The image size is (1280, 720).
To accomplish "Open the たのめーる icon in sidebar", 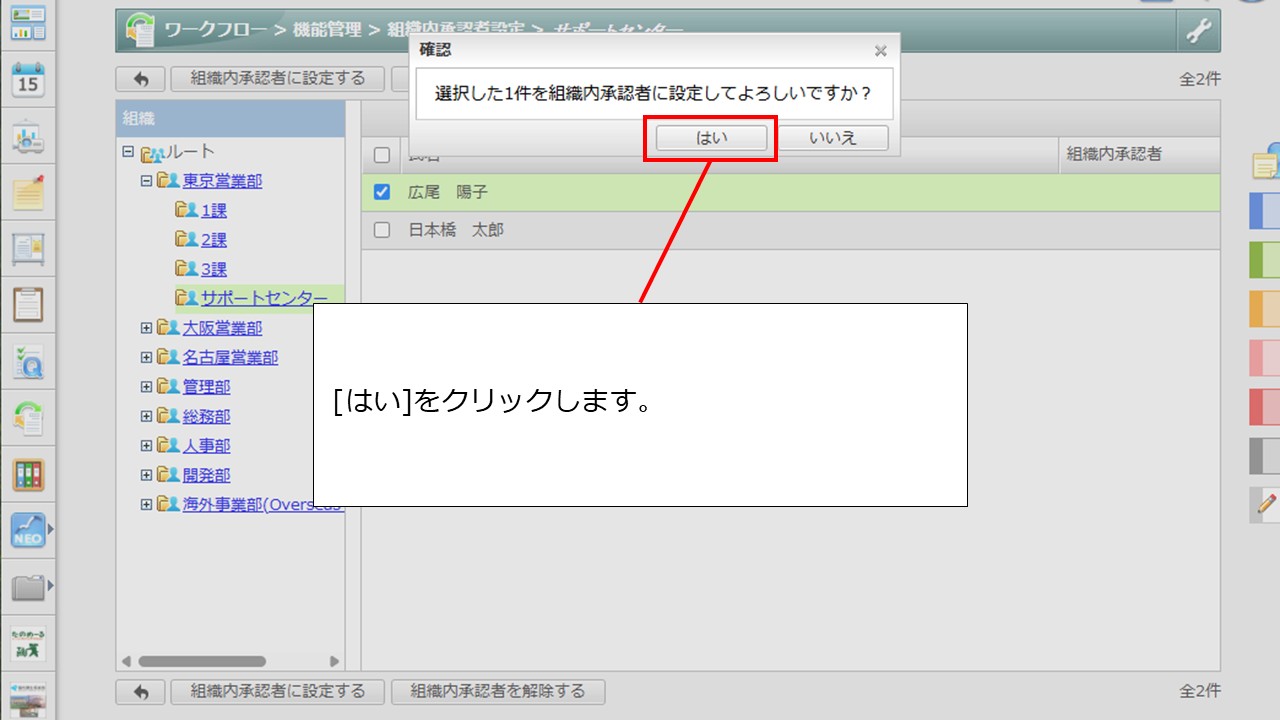I will (x=28, y=643).
